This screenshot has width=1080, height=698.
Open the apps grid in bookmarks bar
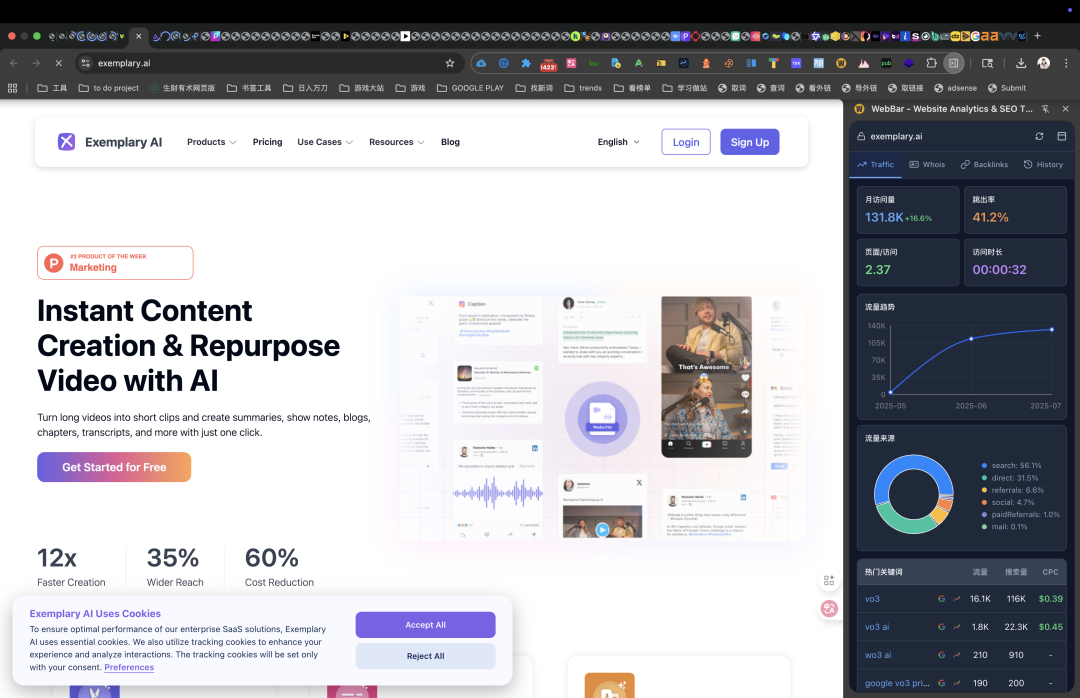(x=12, y=88)
